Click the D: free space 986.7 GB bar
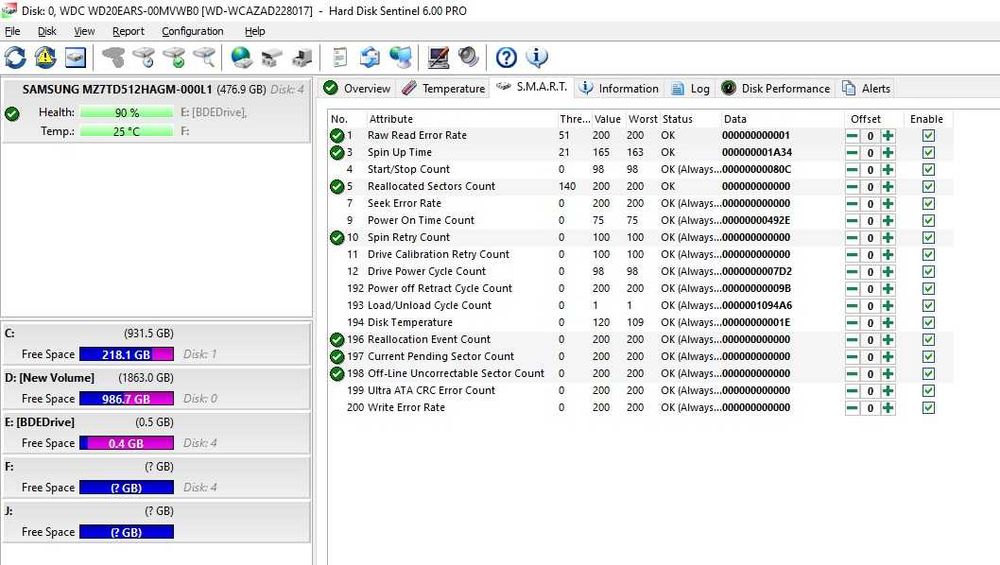 point(126,399)
